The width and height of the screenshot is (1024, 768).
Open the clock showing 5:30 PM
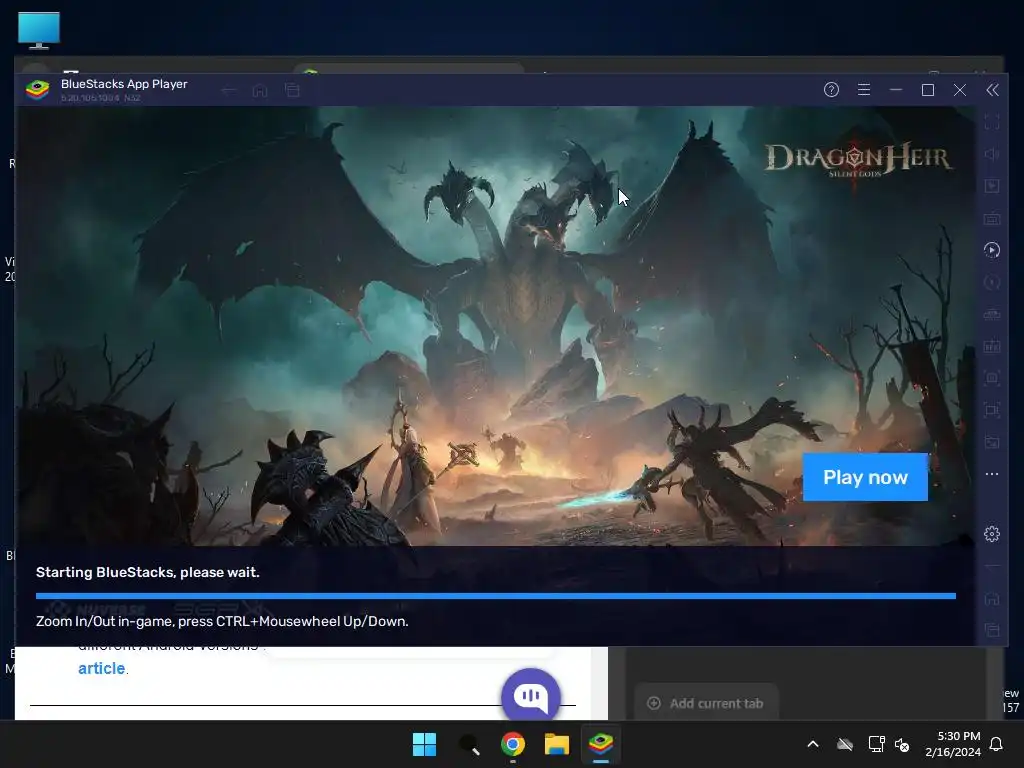[x=953, y=744]
